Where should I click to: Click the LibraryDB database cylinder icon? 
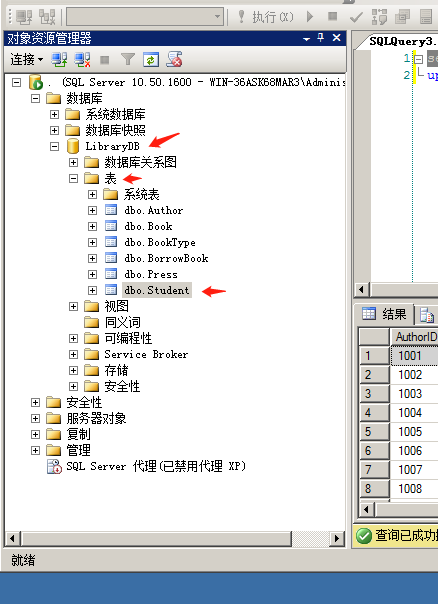73,146
